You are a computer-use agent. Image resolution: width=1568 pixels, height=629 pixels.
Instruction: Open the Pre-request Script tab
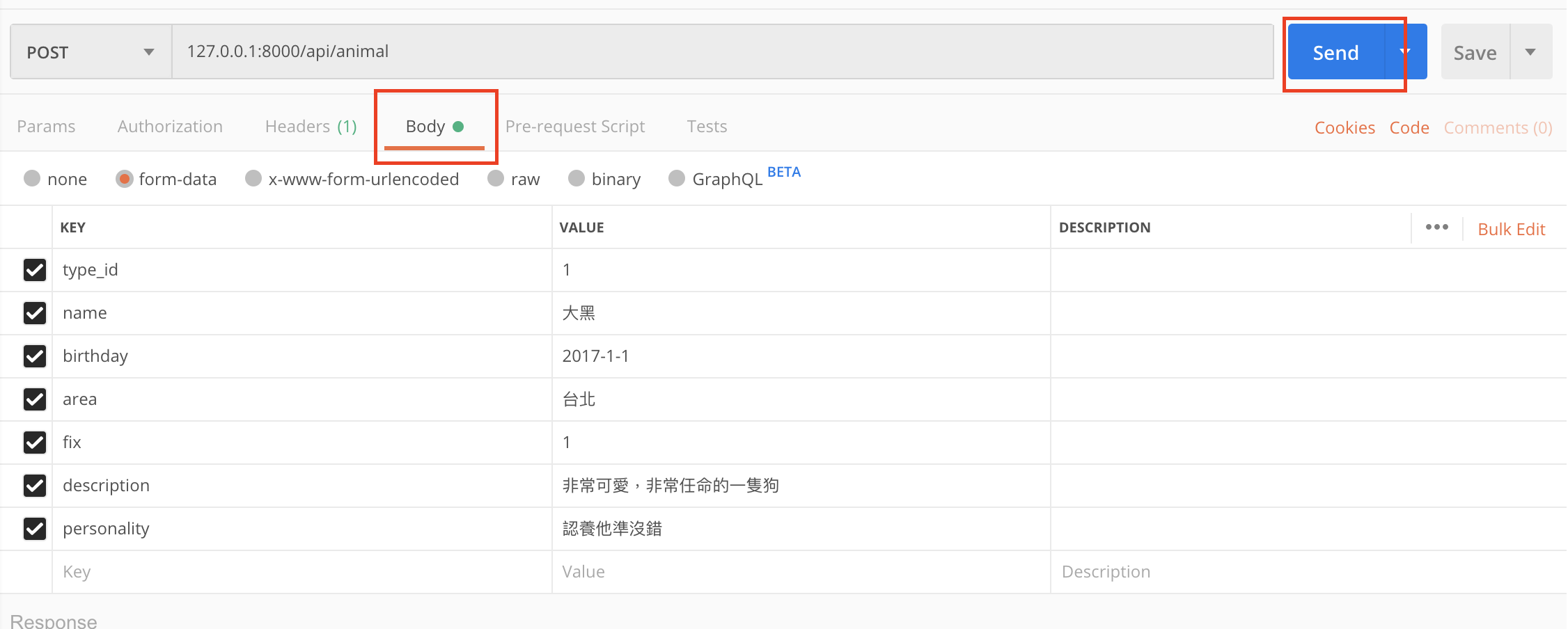[575, 127]
